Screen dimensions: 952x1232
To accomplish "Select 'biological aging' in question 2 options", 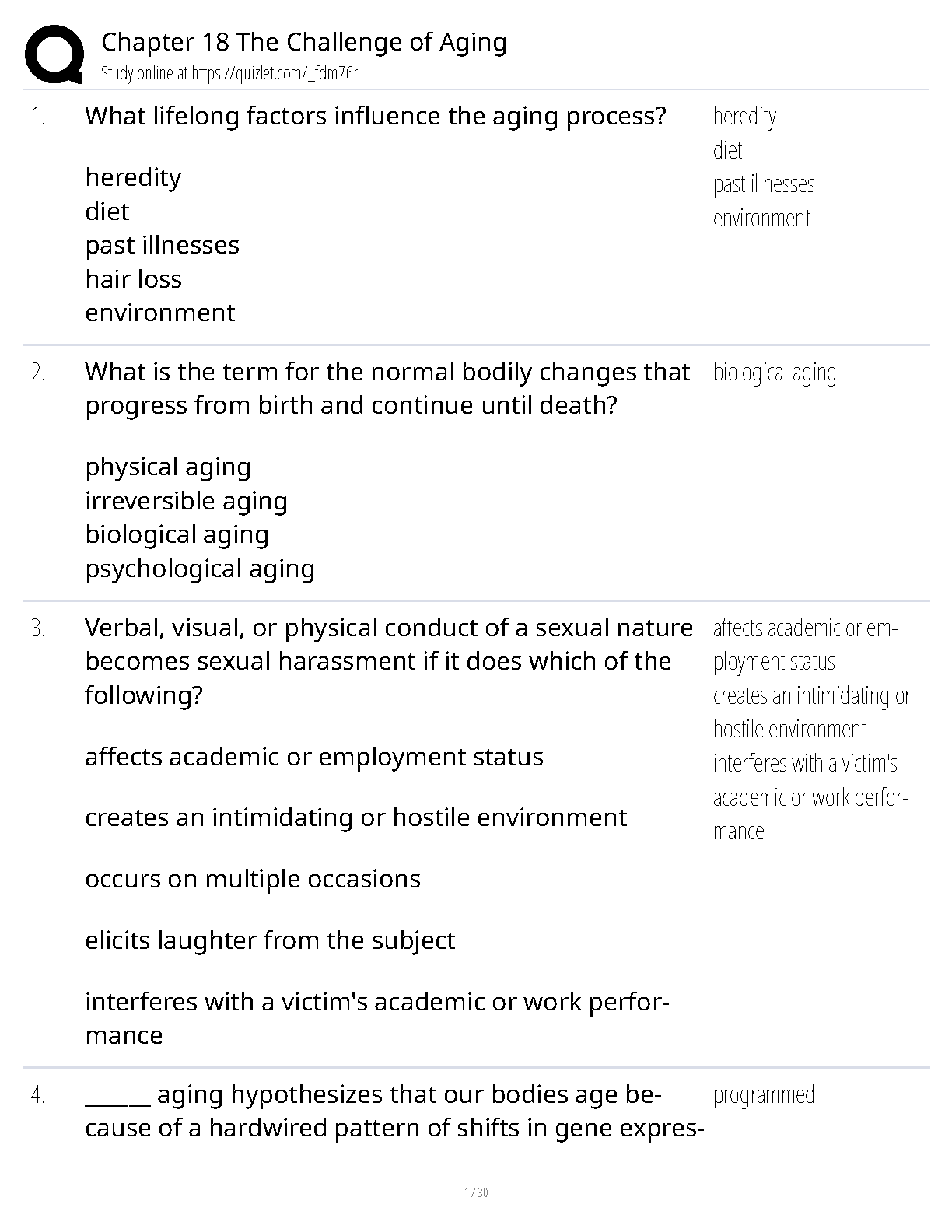I will pyautogui.click(x=177, y=534).
